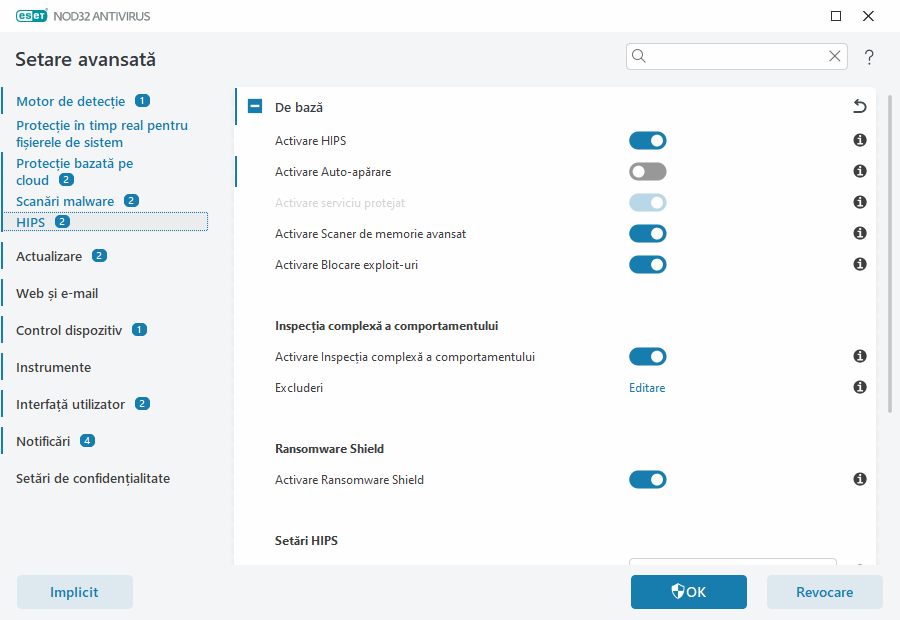Image resolution: width=900 pixels, height=620 pixels.
Task: Open the Web și e-mail section
Action: [x=57, y=294]
